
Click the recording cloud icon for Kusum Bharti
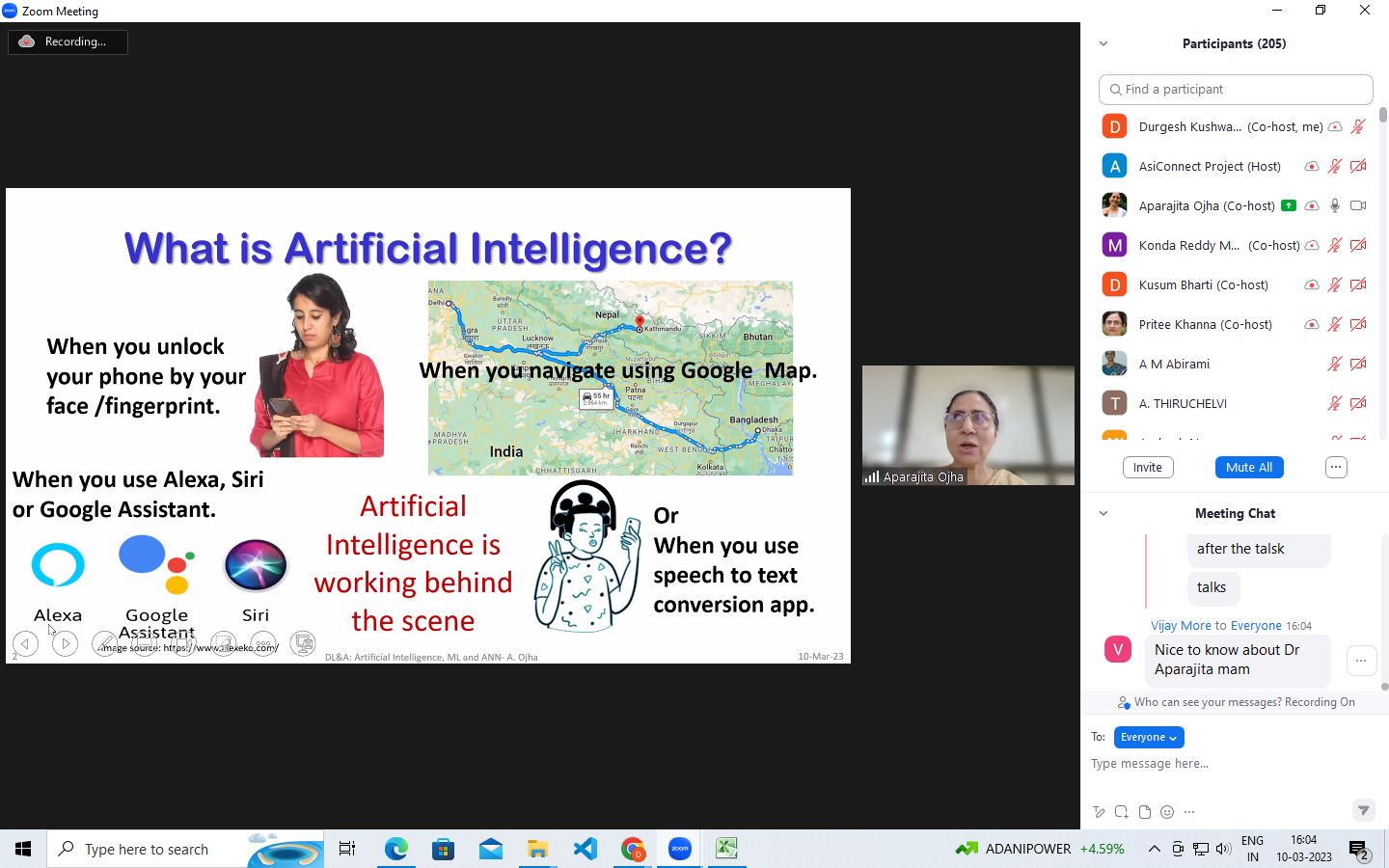click(1312, 285)
